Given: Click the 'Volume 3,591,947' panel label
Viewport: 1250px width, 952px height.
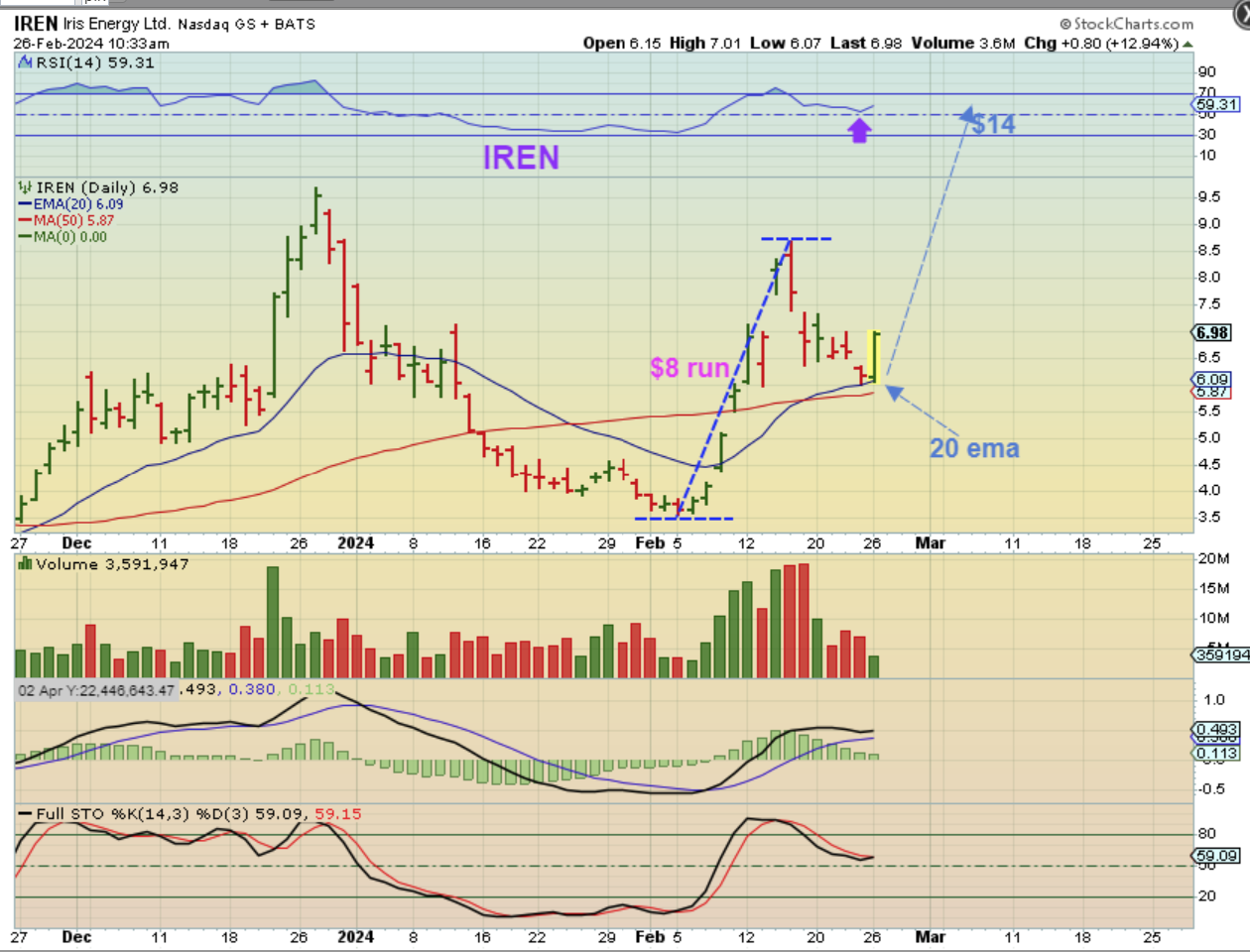Looking at the screenshot, I should pos(112,564).
